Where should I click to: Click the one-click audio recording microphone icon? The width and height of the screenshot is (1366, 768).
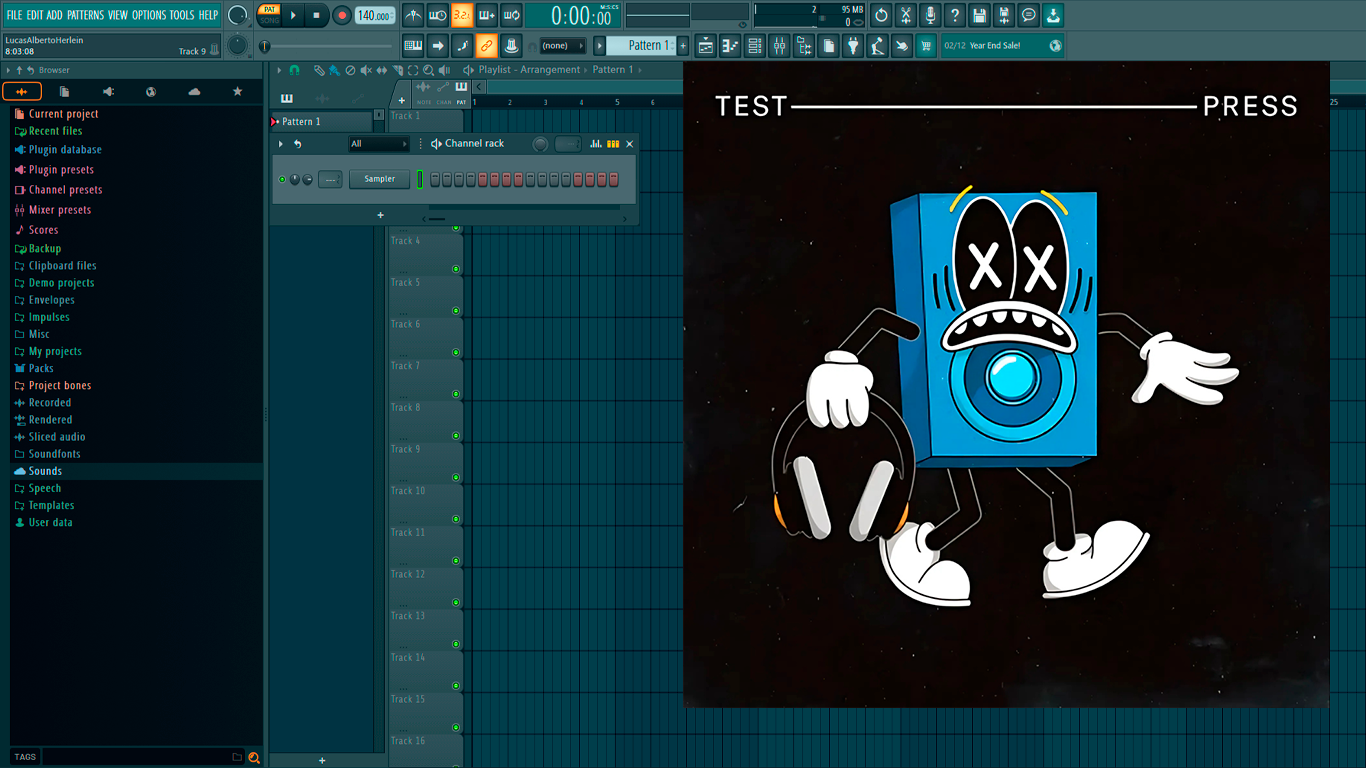tap(930, 15)
